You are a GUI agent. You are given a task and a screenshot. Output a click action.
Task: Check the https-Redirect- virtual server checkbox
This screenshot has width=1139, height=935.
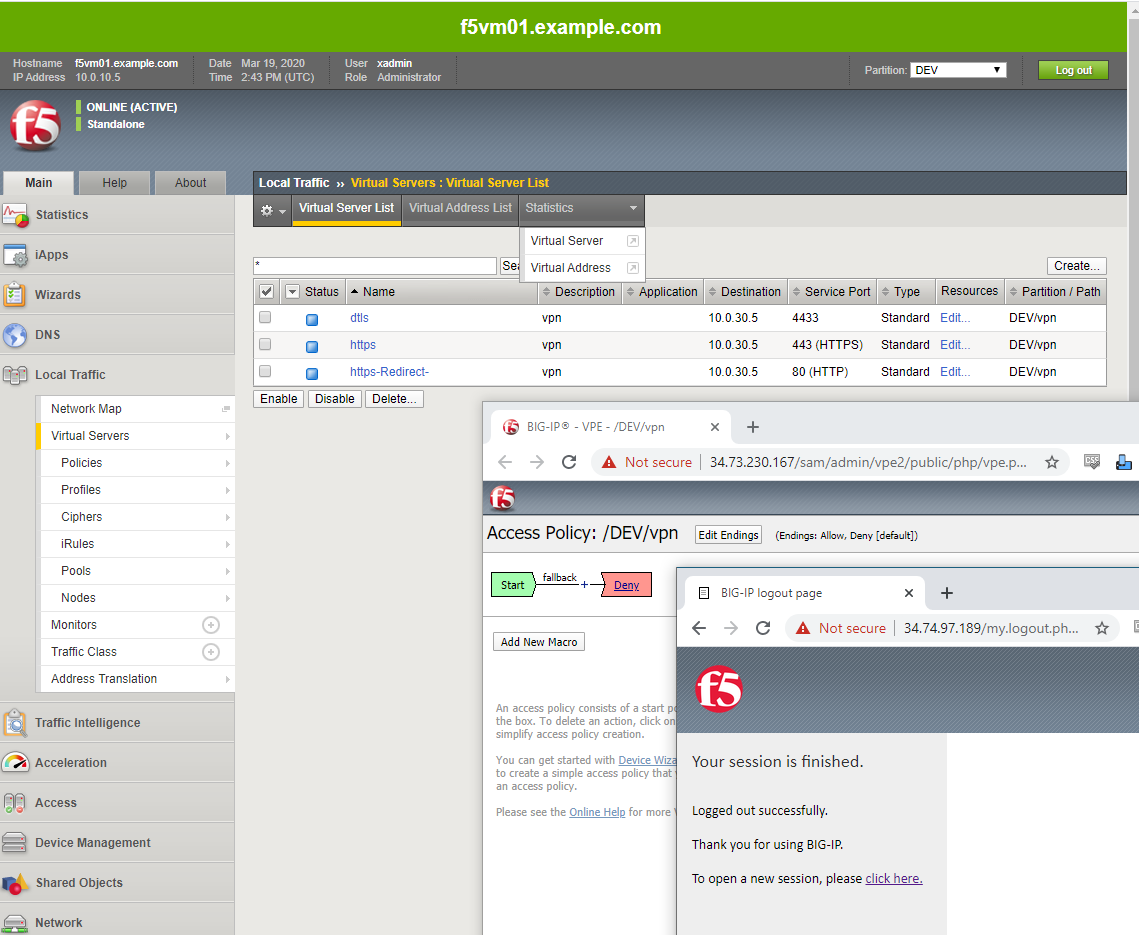click(265, 371)
